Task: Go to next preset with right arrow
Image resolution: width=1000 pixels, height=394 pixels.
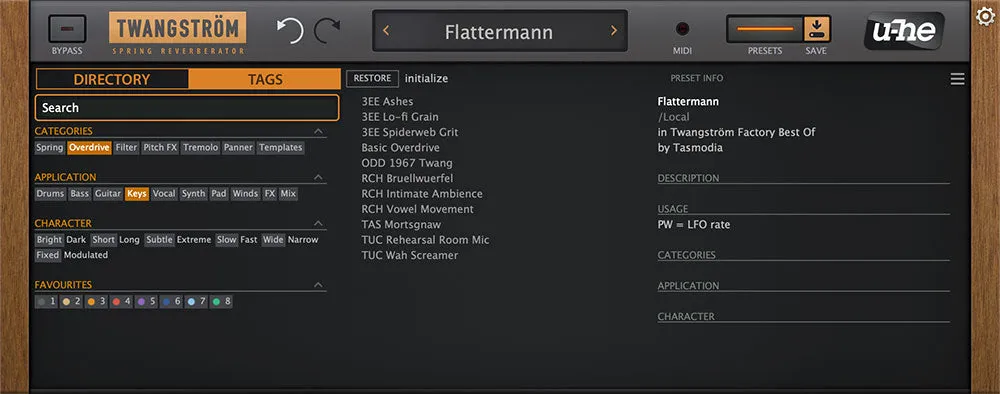Action: [614, 31]
